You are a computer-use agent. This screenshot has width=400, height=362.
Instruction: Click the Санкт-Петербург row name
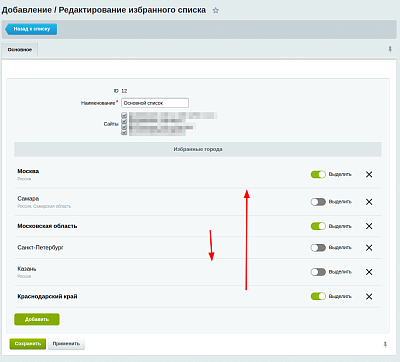(x=40, y=248)
